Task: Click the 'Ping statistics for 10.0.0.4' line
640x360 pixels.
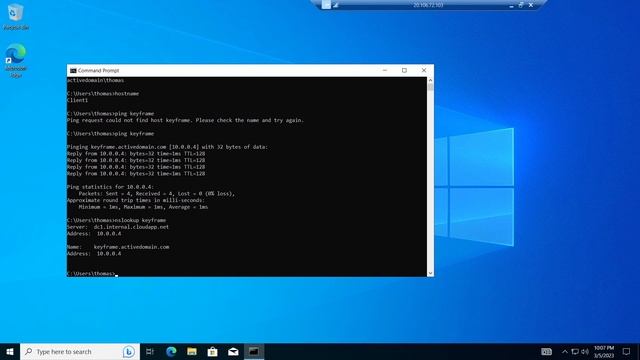Action: 110,187
